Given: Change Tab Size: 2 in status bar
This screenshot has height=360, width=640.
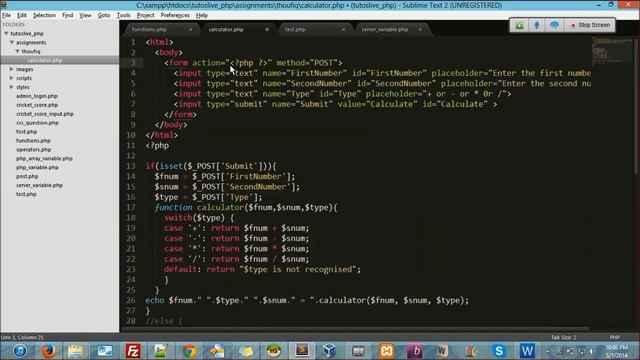Looking at the screenshot, I should [x=563, y=338].
